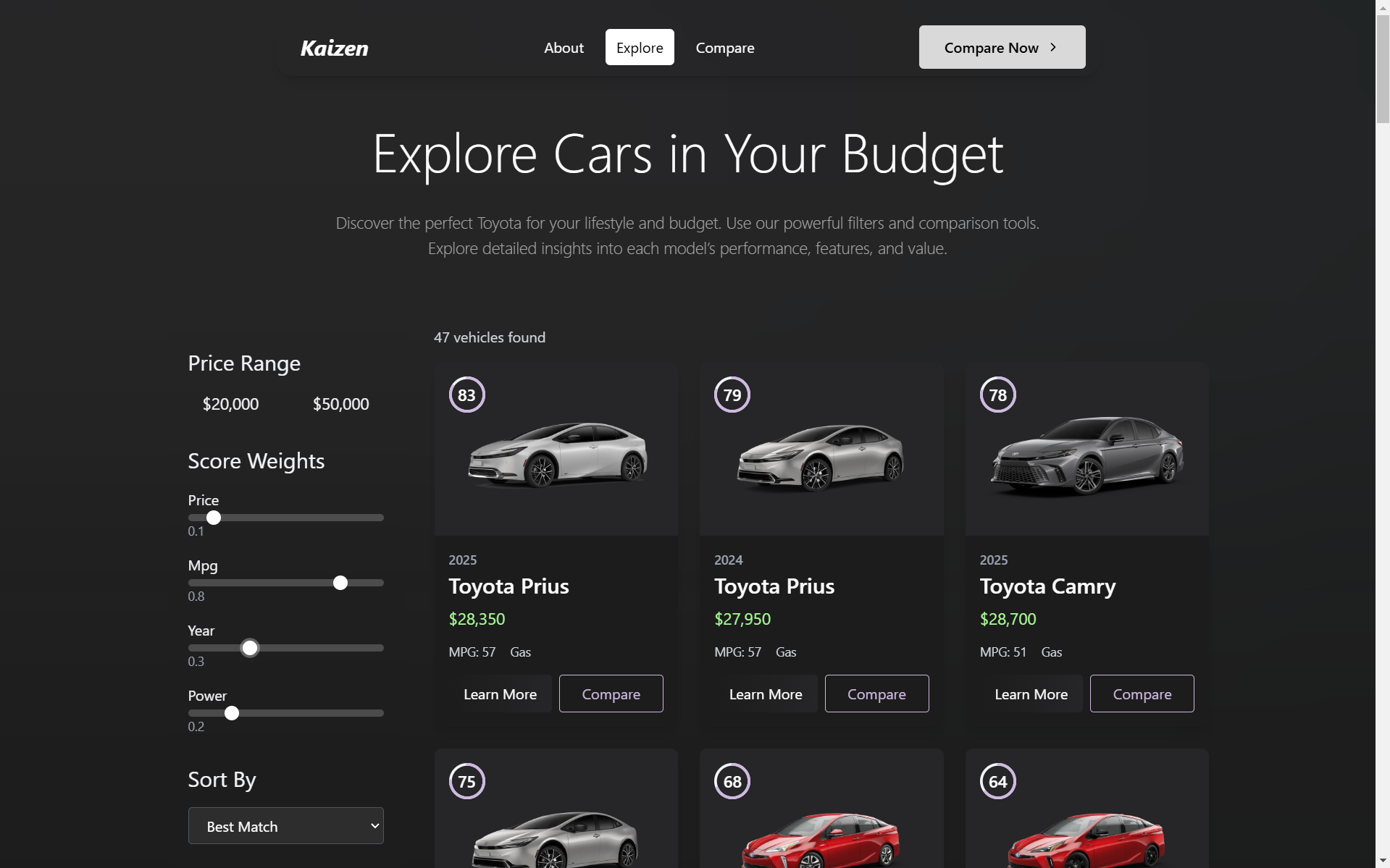This screenshot has height=868, width=1390.
Task: Adjust the Year weight slider handle
Action: tap(250, 648)
